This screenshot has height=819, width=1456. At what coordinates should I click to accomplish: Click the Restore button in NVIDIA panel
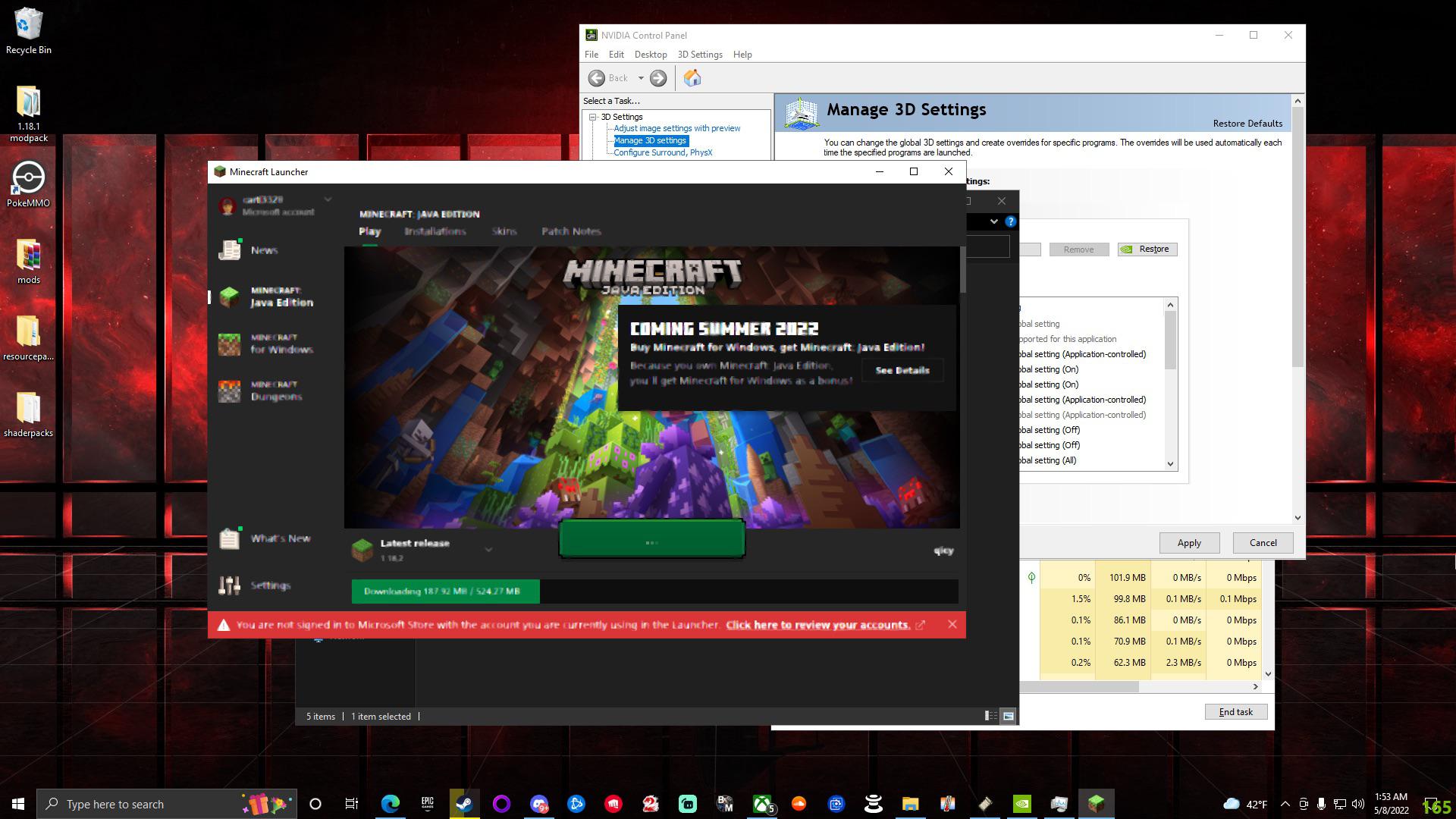pos(1147,249)
